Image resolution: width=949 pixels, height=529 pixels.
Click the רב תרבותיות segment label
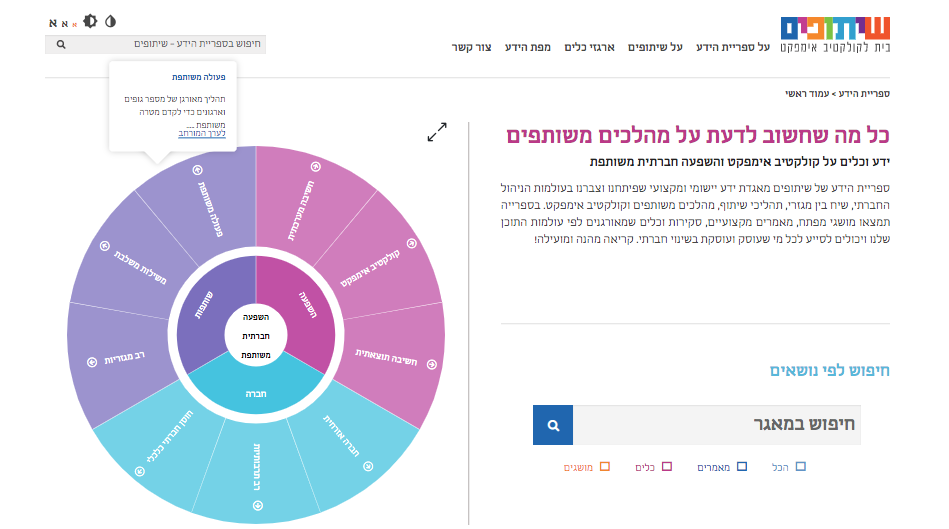click(x=257, y=467)
